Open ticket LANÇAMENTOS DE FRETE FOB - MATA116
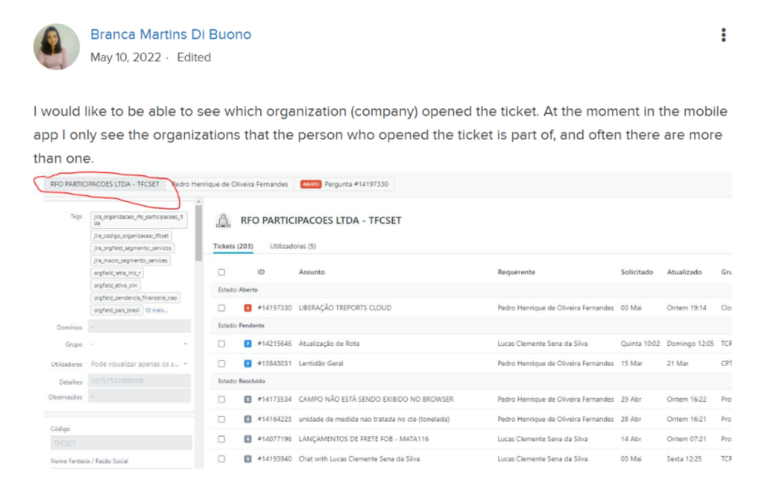 coord(364,439)
